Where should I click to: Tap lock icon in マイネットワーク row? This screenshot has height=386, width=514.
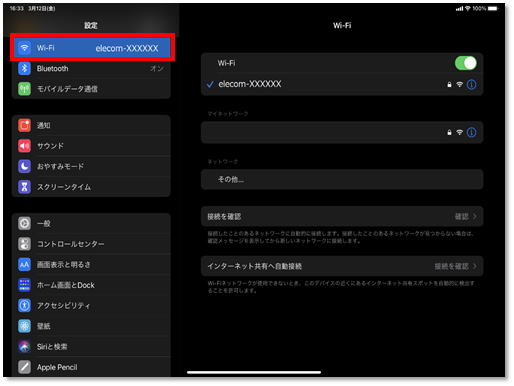click(x=449, y=133)
